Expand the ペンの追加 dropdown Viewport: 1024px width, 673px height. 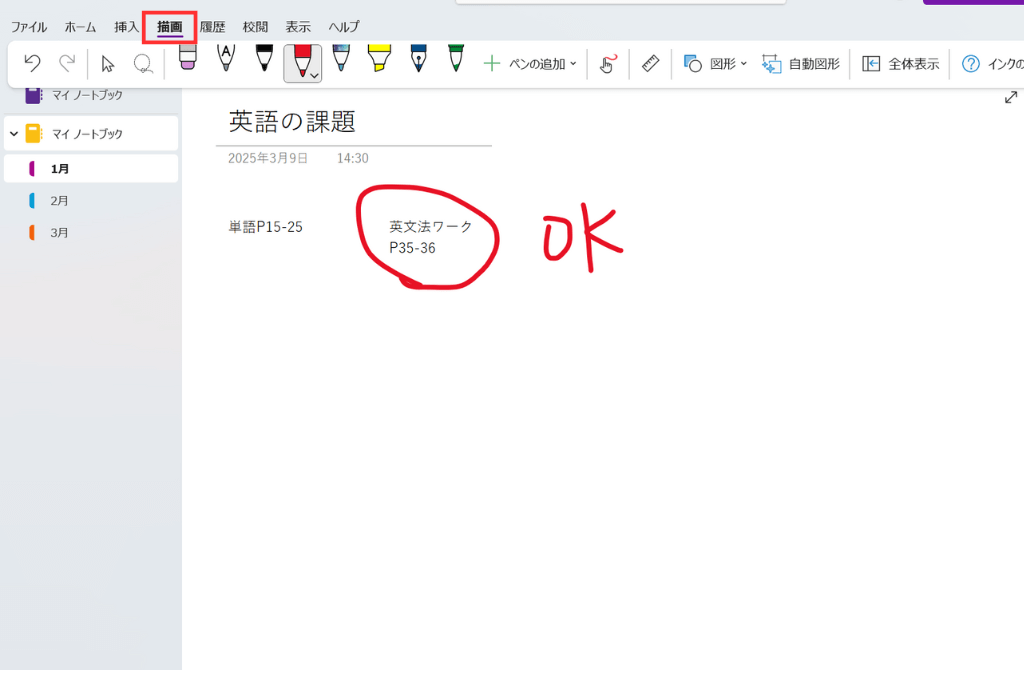pos(573,64)
